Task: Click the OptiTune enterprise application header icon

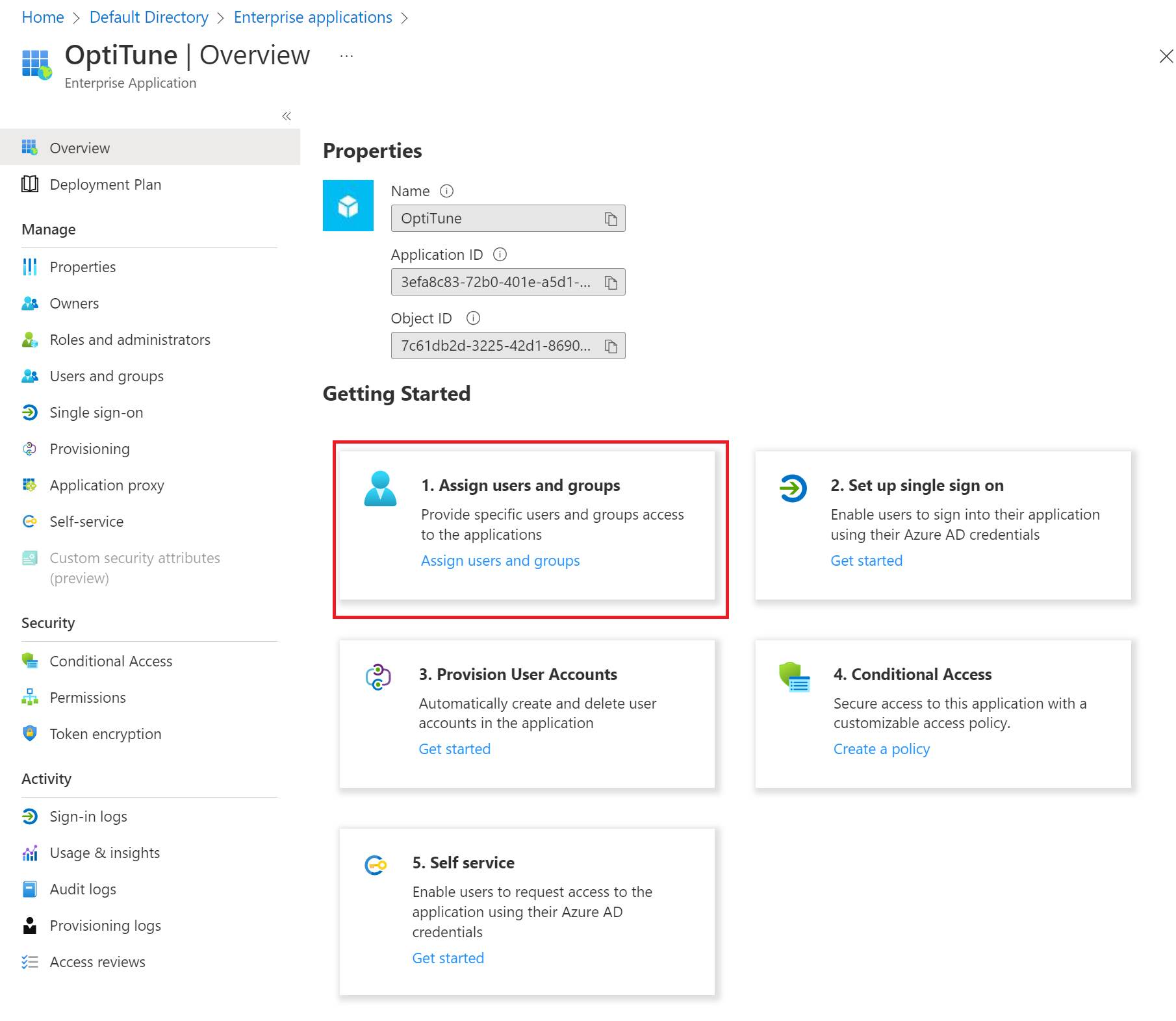Action: pyautogui.click(x=36, y=65)
